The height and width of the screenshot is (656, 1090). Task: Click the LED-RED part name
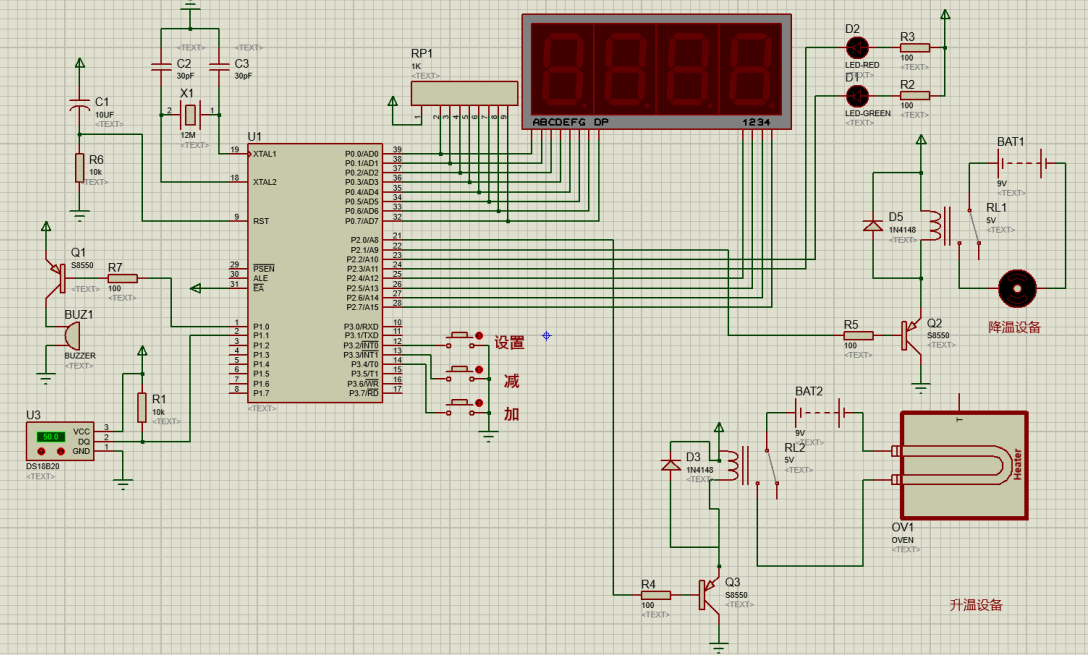tap(862, 65)
